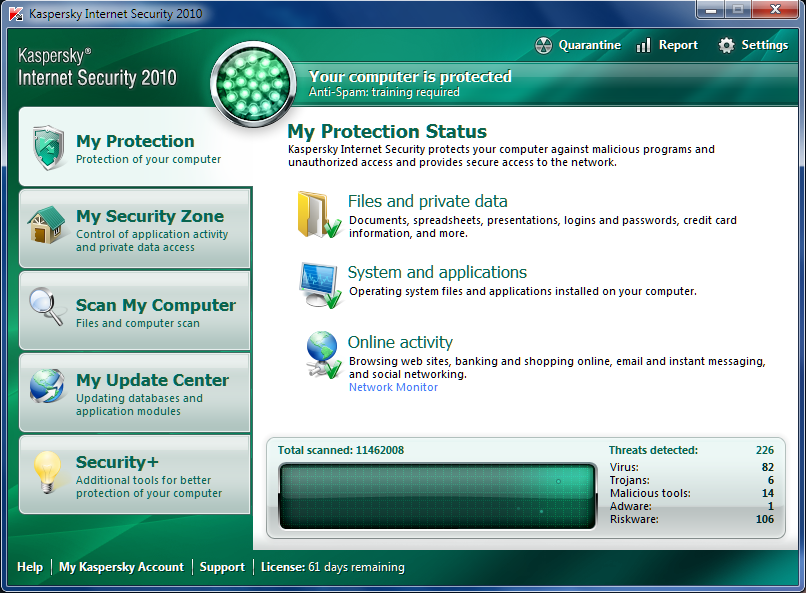
Task: Click License: 61 days remaining
Action: [333, 567]
